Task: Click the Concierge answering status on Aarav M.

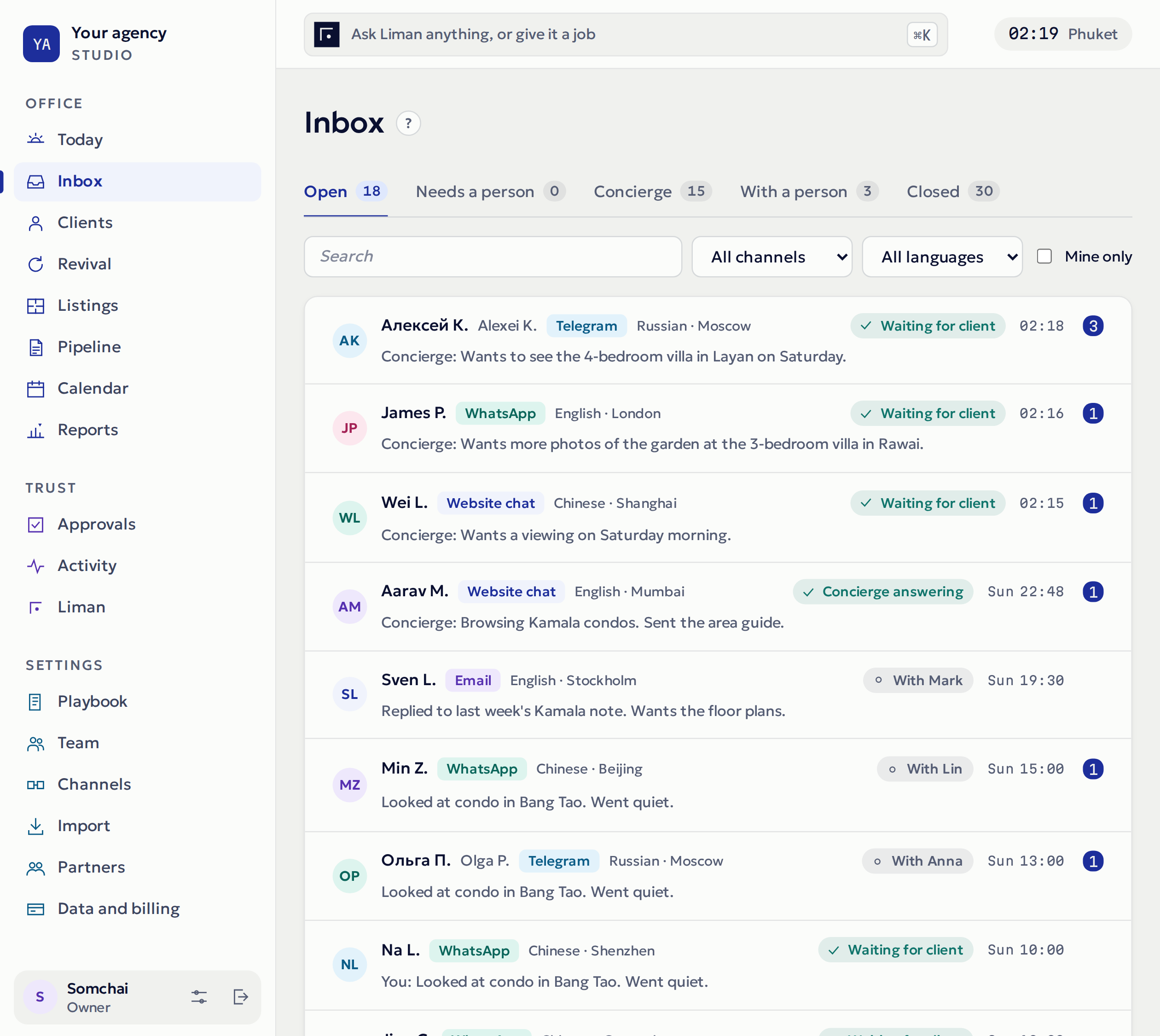Action: pyautogui.click(x=883, y=592)
